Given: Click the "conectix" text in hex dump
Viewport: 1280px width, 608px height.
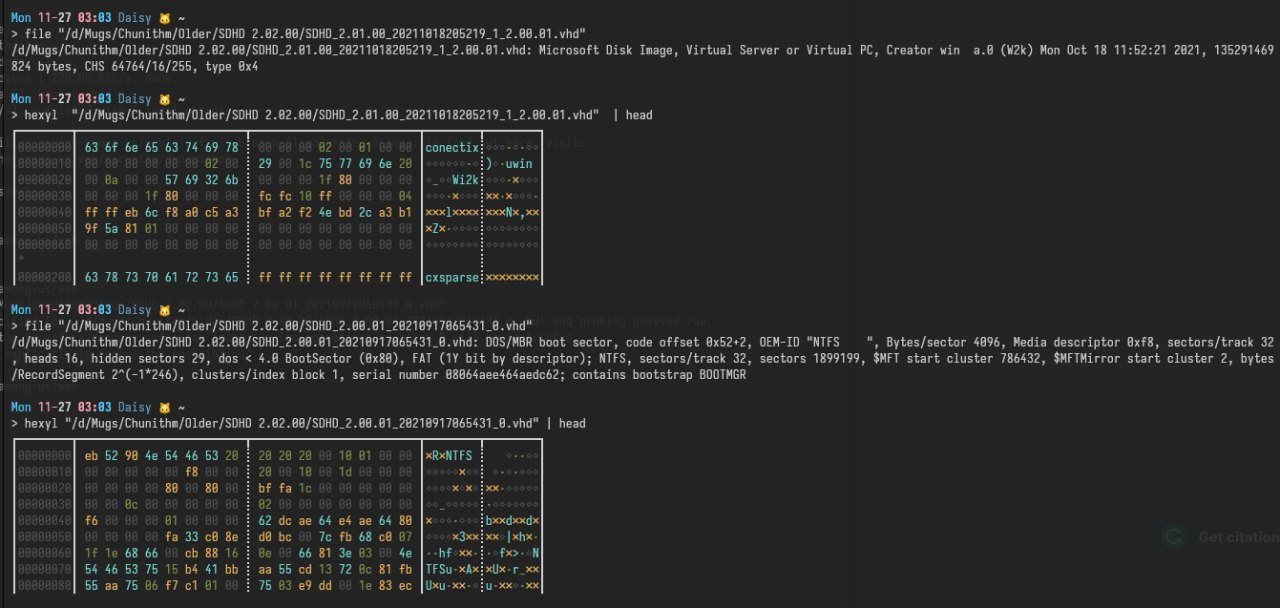Looking at the screenshot, I should point(452,148).
